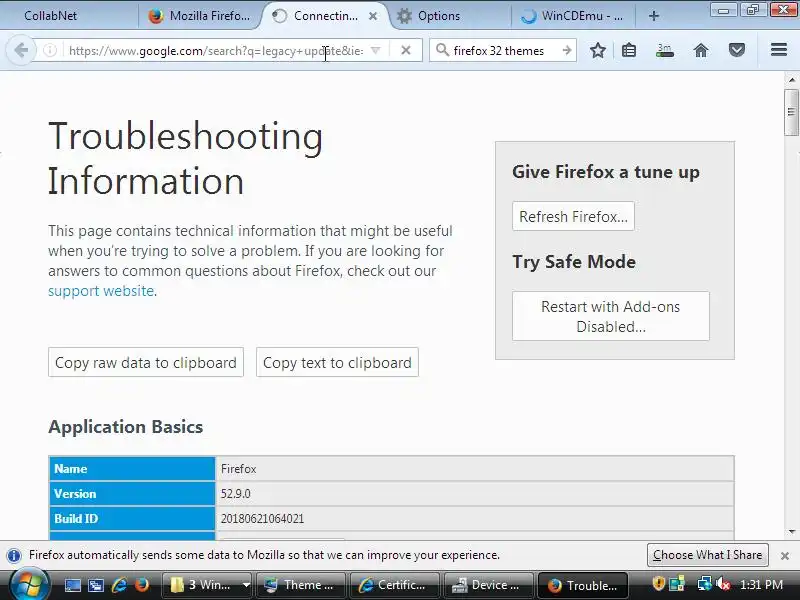Click the Name row header cell

coord(132,469)
